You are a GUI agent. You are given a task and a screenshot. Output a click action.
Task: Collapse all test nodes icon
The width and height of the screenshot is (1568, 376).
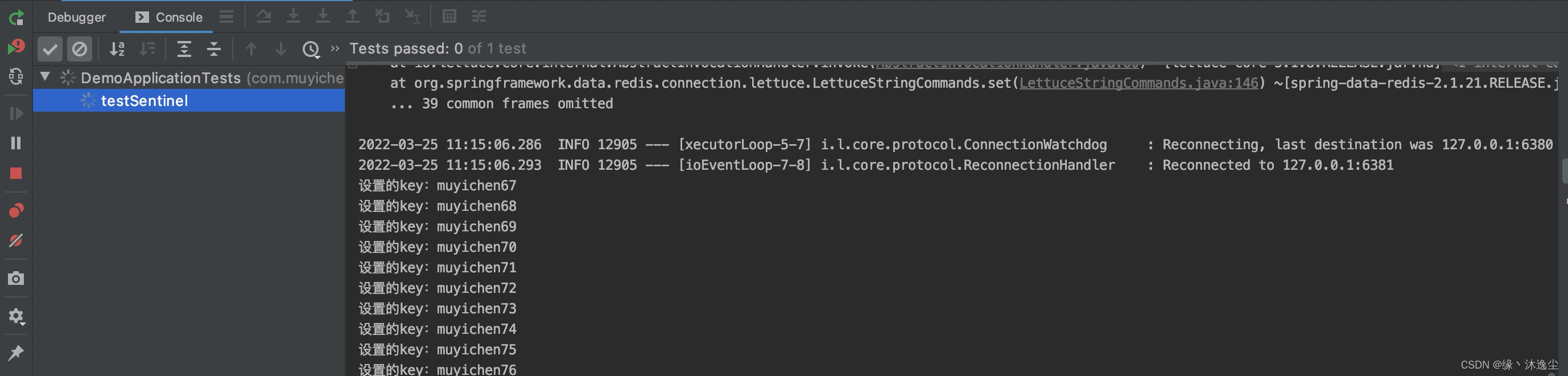pos(214,49)
